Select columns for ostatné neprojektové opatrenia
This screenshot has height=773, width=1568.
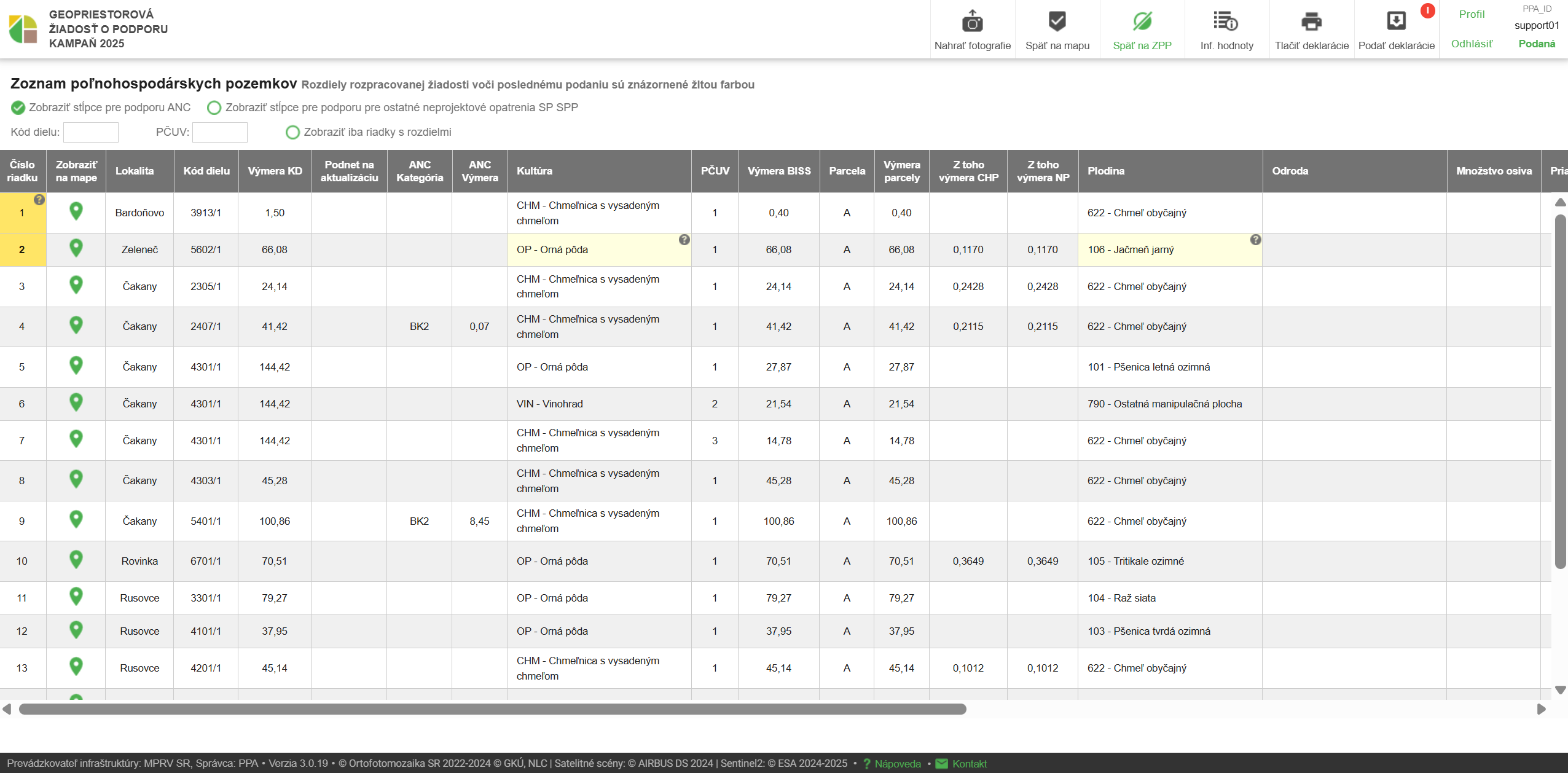[x=214, y=108]
